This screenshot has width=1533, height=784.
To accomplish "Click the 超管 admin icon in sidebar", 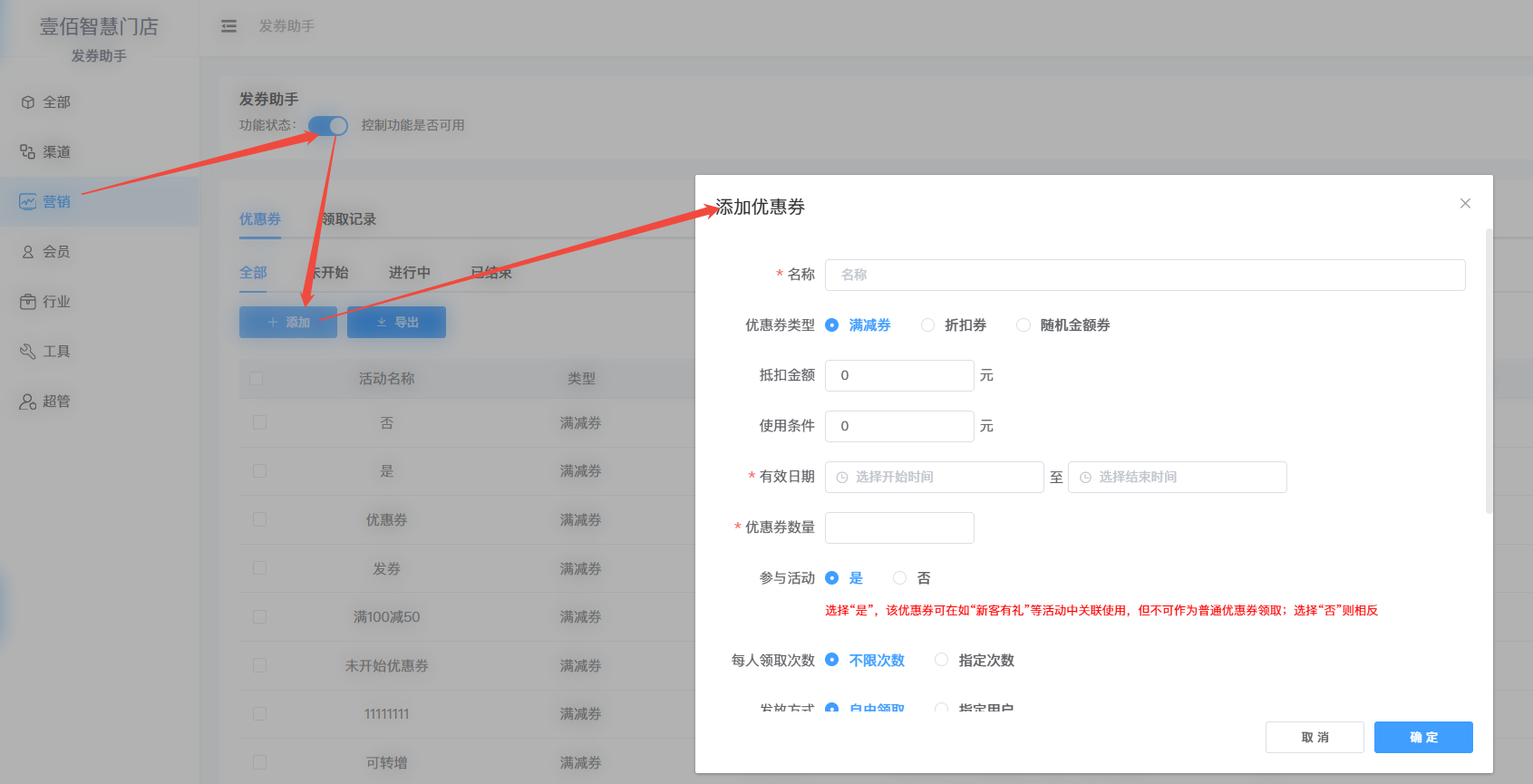I will (x=28, y=402).
